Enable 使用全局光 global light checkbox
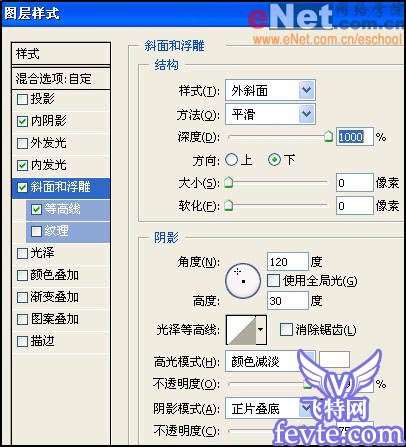Viewport: 406px width, 447px height. click(x=273, y=281)
